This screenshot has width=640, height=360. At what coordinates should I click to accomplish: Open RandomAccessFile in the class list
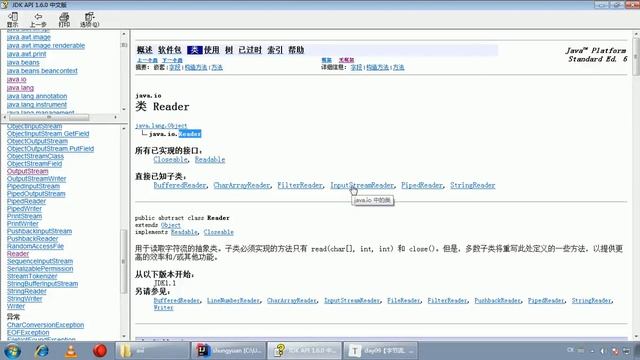point(35,247)
